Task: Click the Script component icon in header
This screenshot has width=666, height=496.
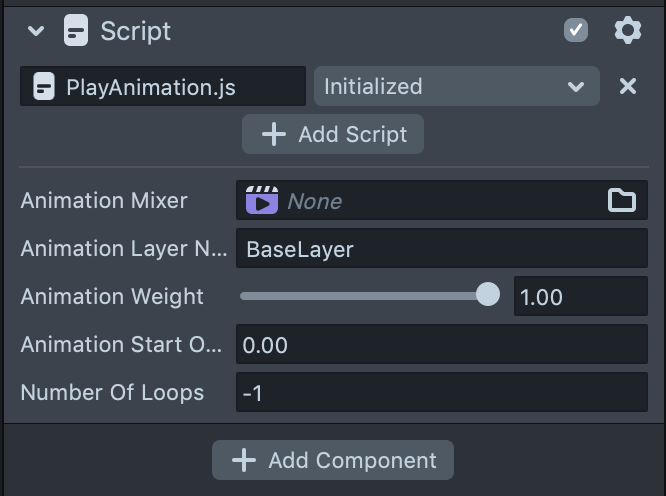Action: click(75, 31)
